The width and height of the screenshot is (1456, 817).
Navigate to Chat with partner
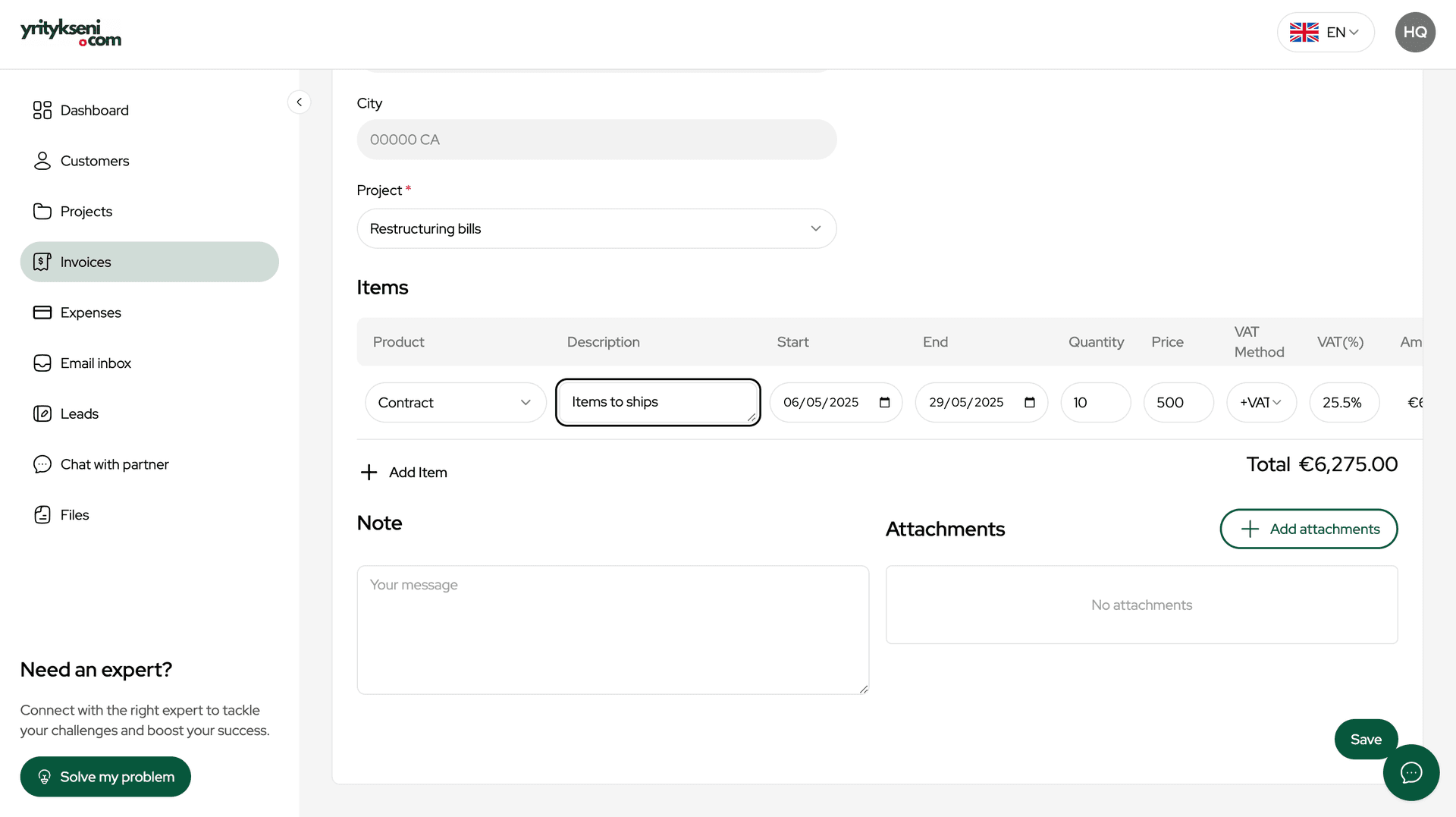pyautogui.click(x=114, y=464)
